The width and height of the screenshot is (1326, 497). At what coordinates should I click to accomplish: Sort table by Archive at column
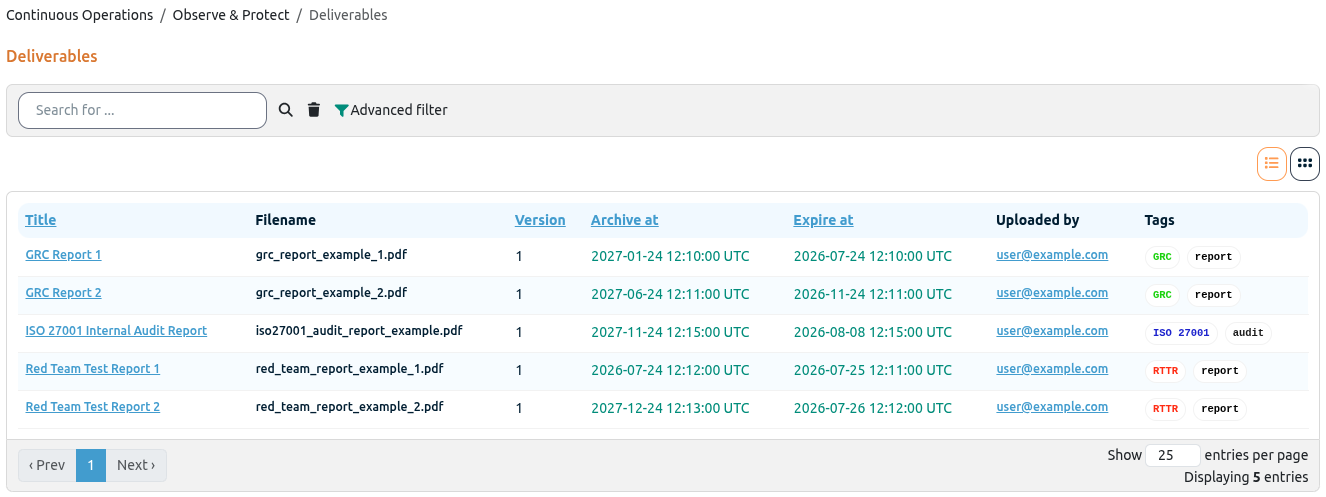tap(625, 220)
